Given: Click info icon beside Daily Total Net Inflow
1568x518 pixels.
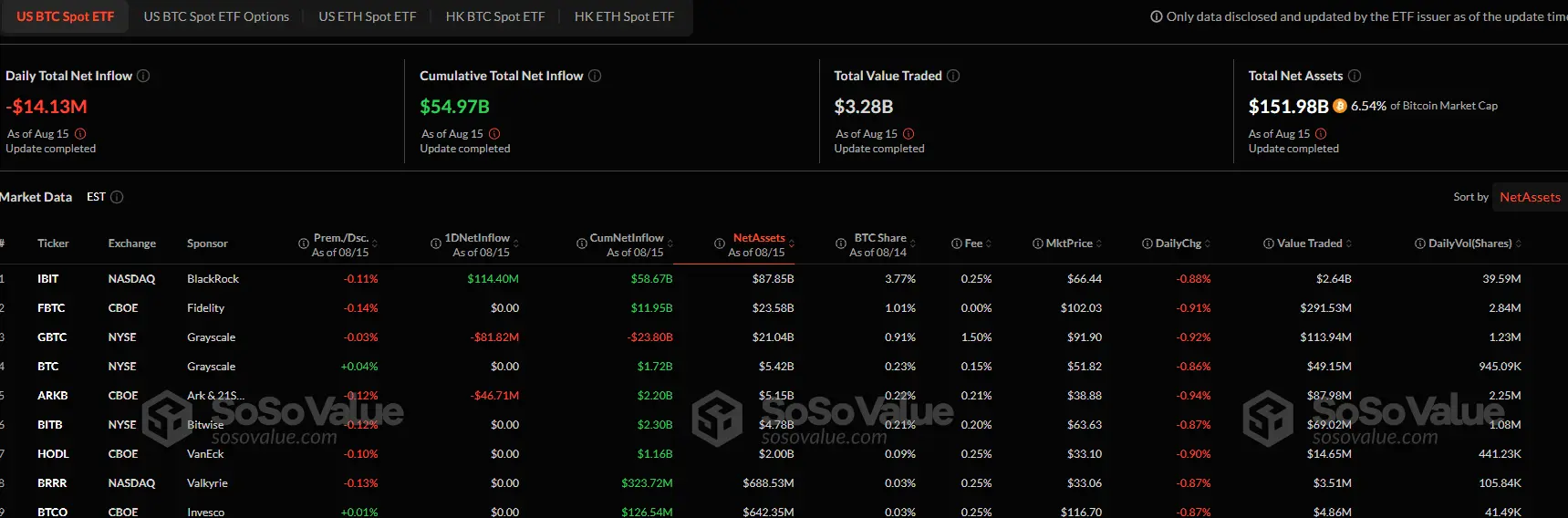Looking at the screenshot, I should [143, 76].
